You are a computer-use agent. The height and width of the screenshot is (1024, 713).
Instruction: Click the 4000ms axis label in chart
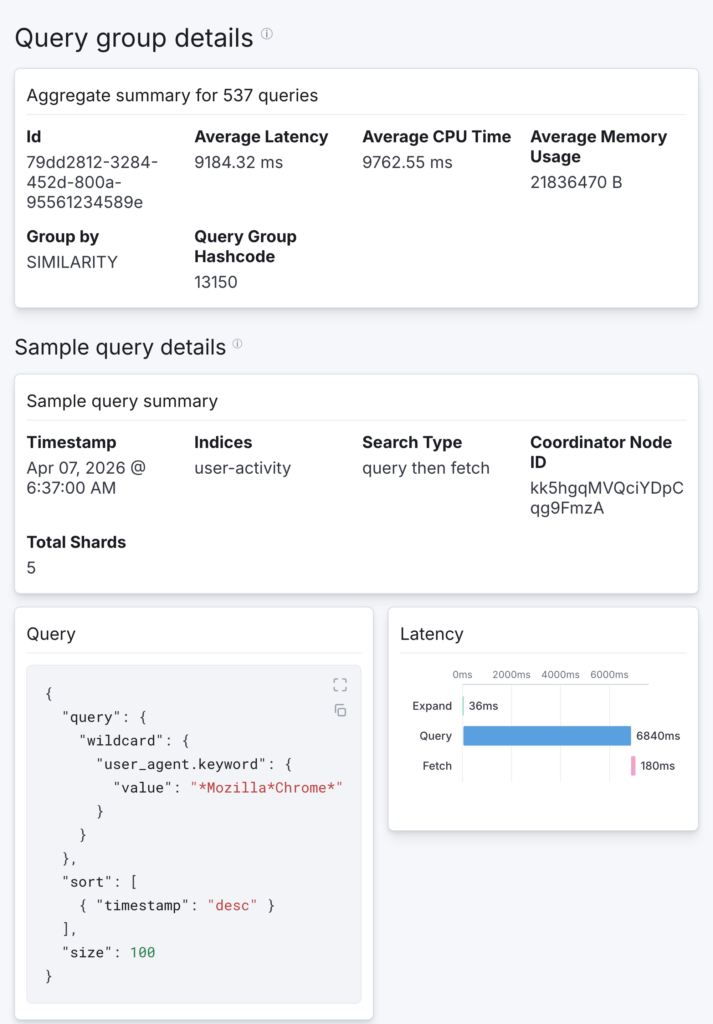pos(560,675)
